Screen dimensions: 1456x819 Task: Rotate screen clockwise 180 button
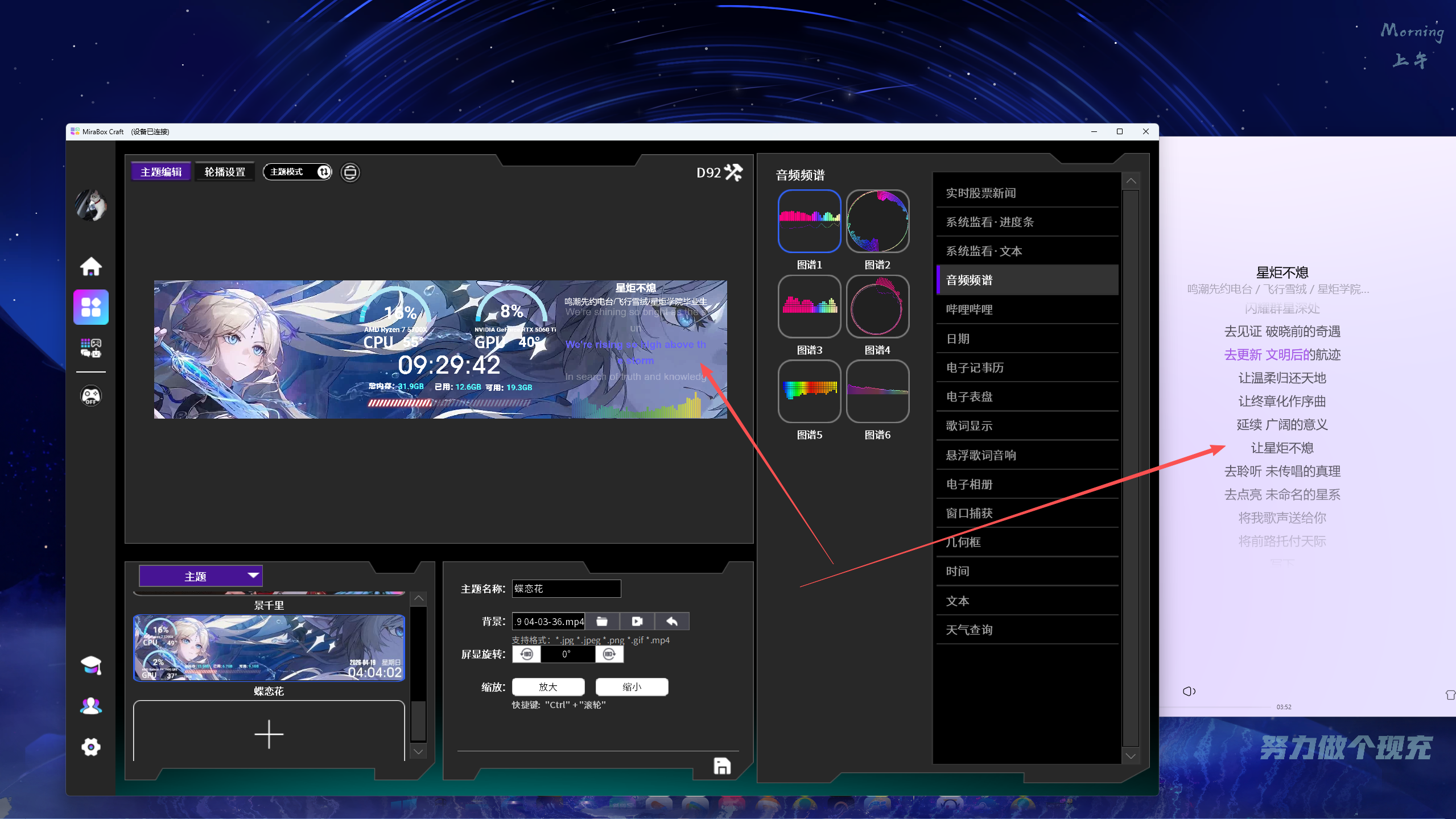pos(609,654)
